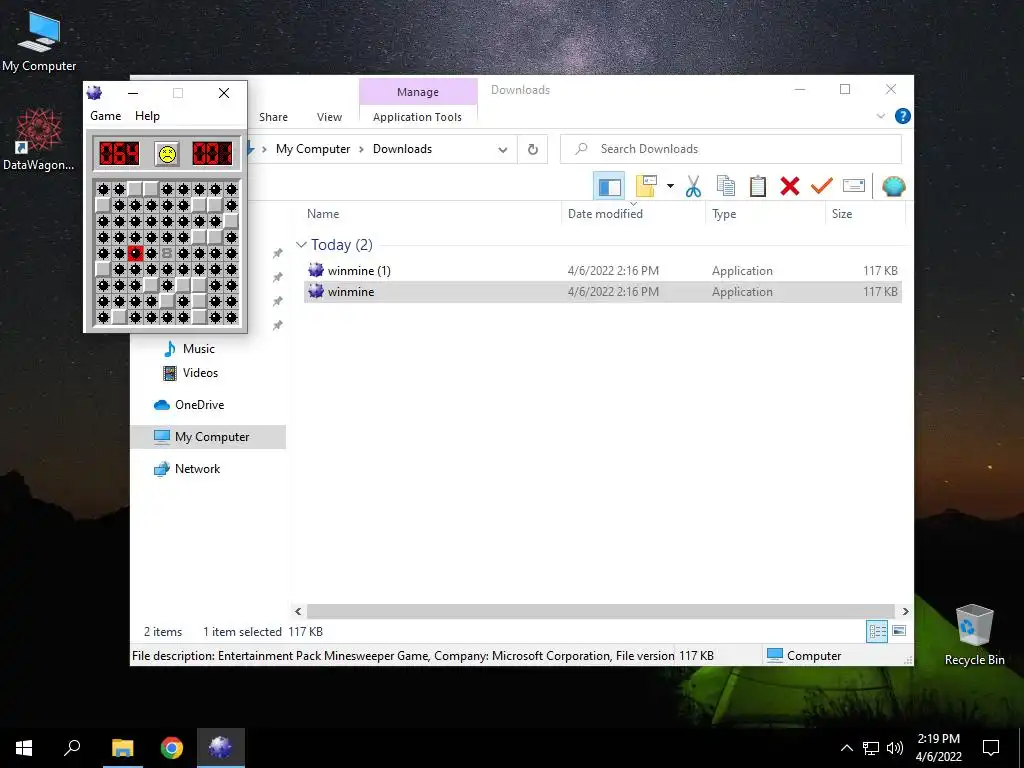Open the address bar history dropdown
This screenshot has height=768, width=1024.
[x=502, y=150]
